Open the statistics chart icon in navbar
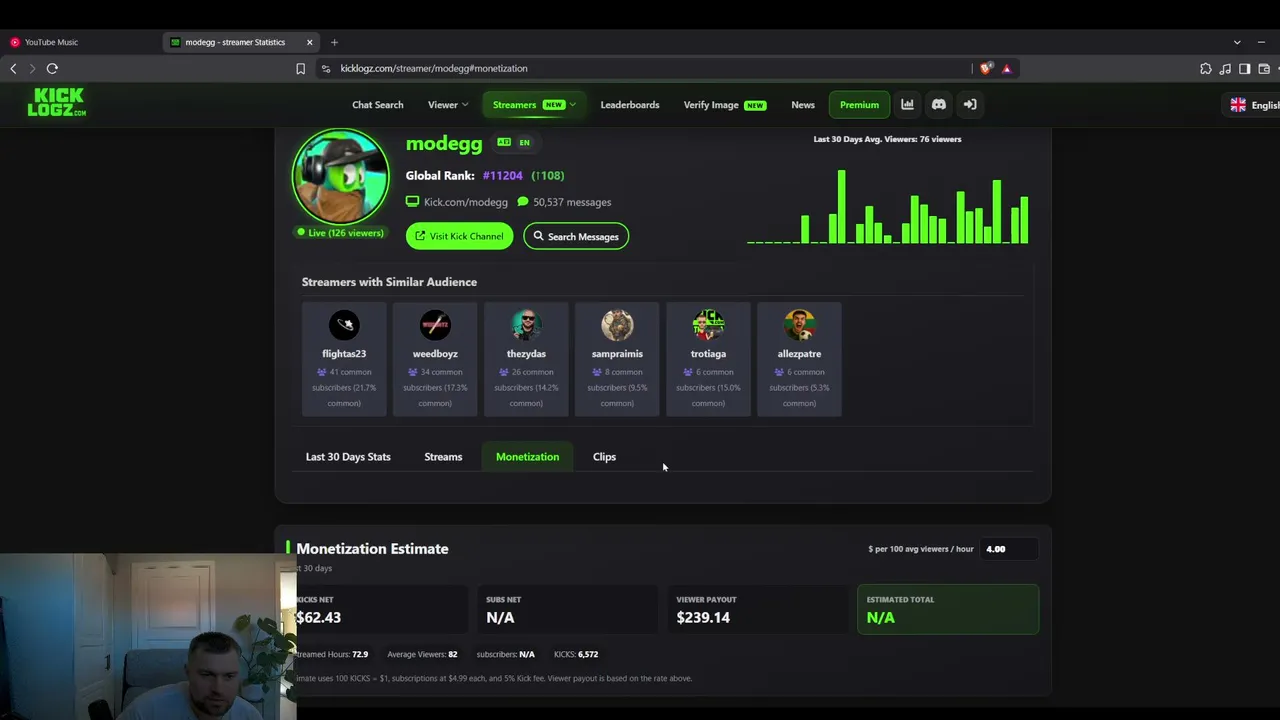Image resolution: width=1280 pixels, height=720 pixels. click(907, 104)
